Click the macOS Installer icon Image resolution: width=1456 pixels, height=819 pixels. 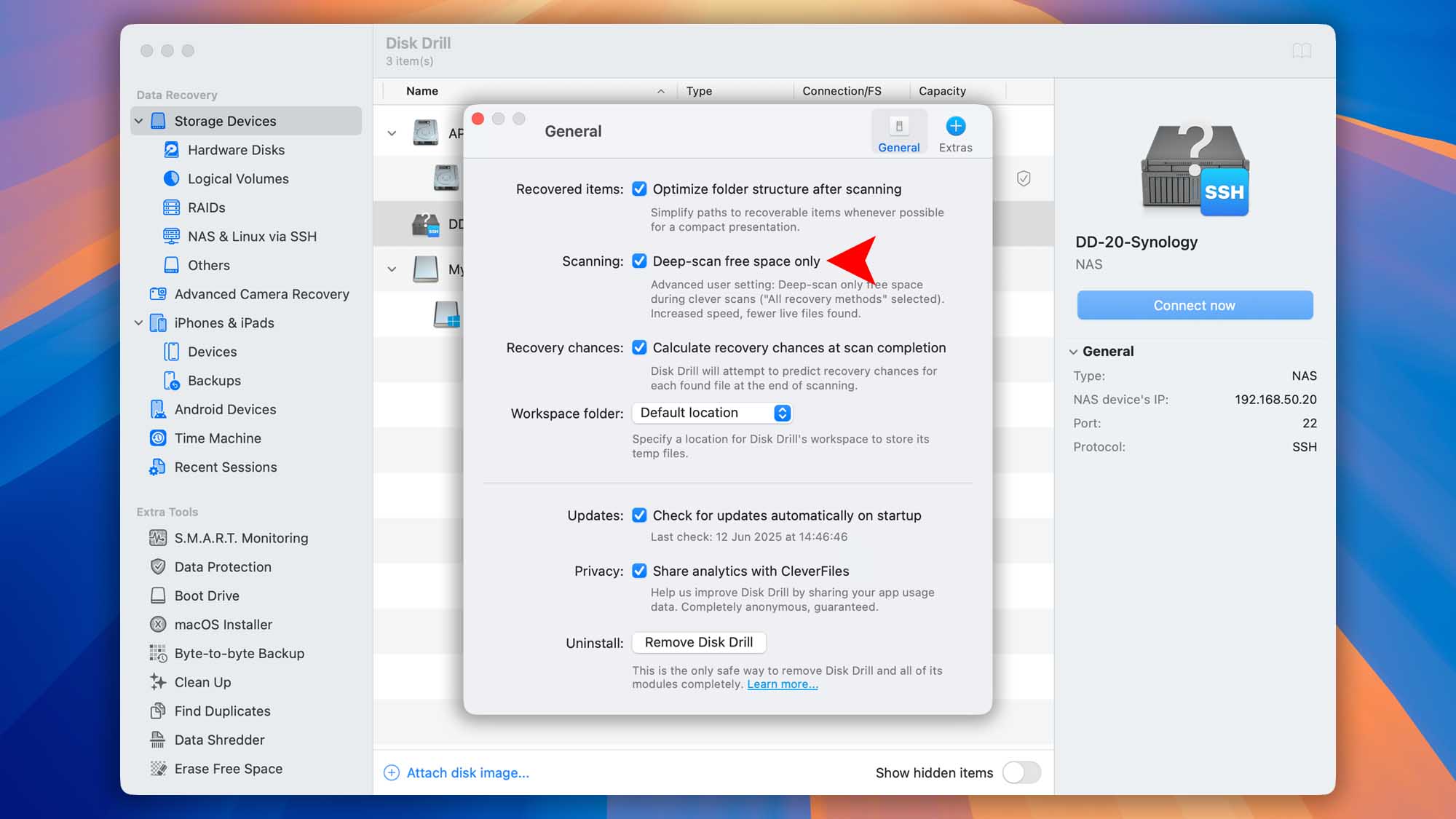(158, 625)
